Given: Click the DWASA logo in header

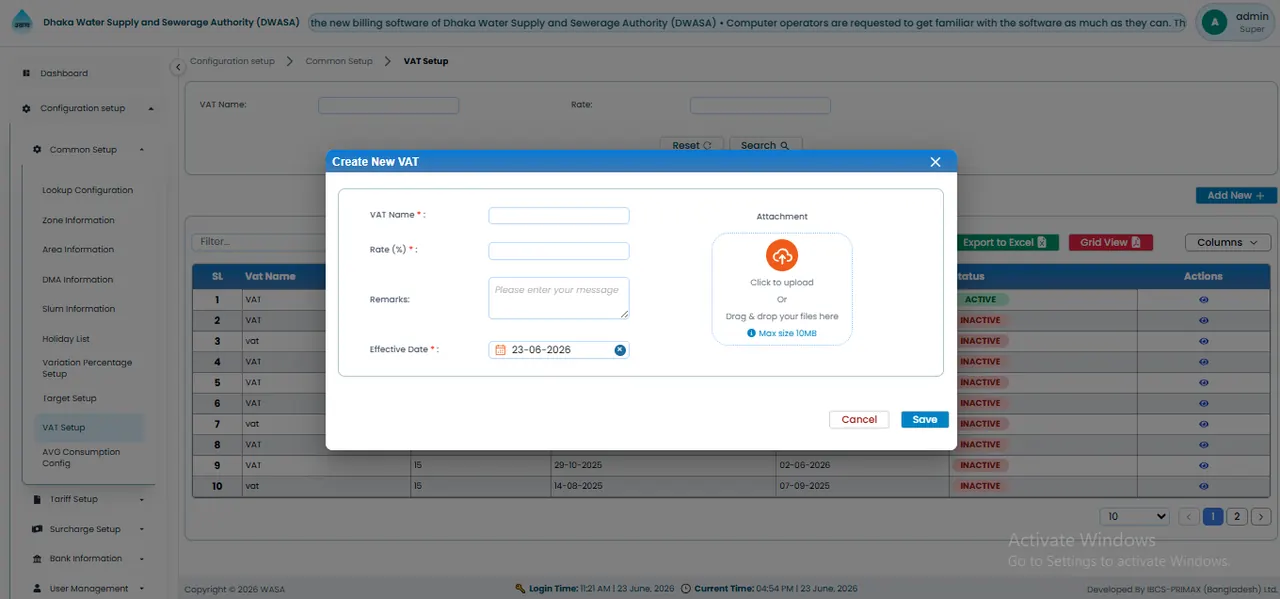Looking at the screenshot, I should pyautogui.click(x=21, y=23).
